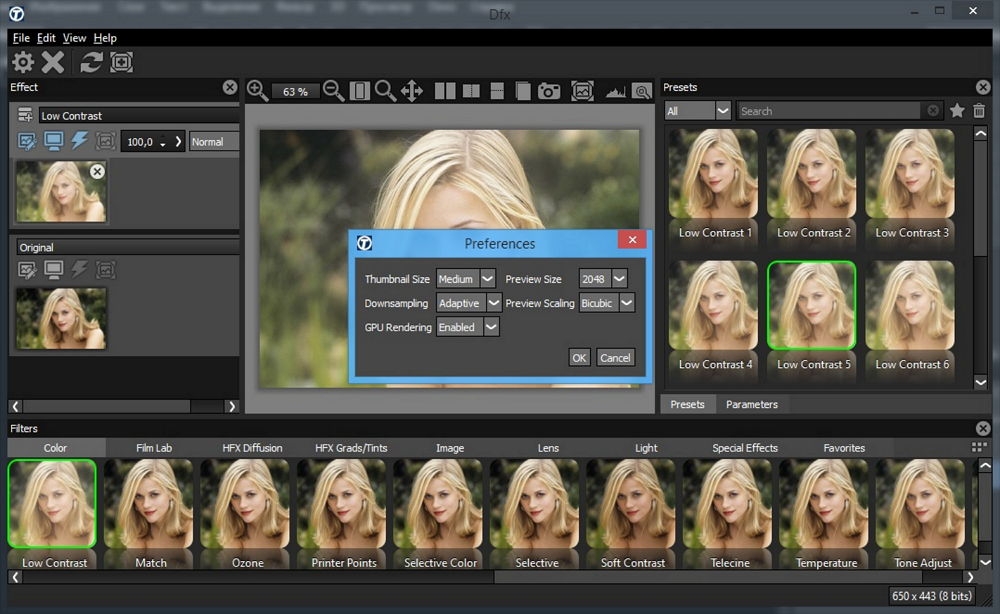Enable vertical split comparison icon
Screen dimensions: 1000x614
[471, 91]
